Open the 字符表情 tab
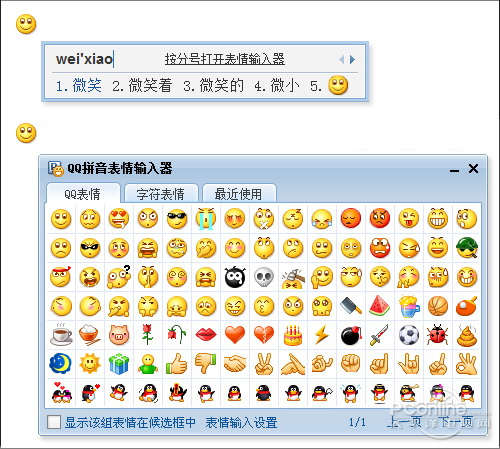 point(161,193)
